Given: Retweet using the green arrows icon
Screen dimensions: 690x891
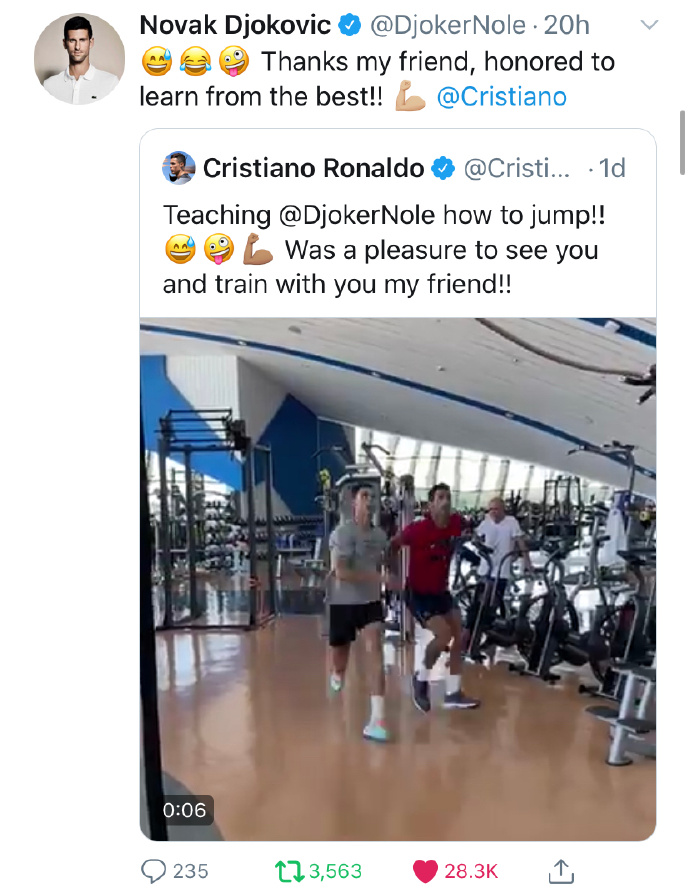Looking at the screenshot, I should 290,871.
